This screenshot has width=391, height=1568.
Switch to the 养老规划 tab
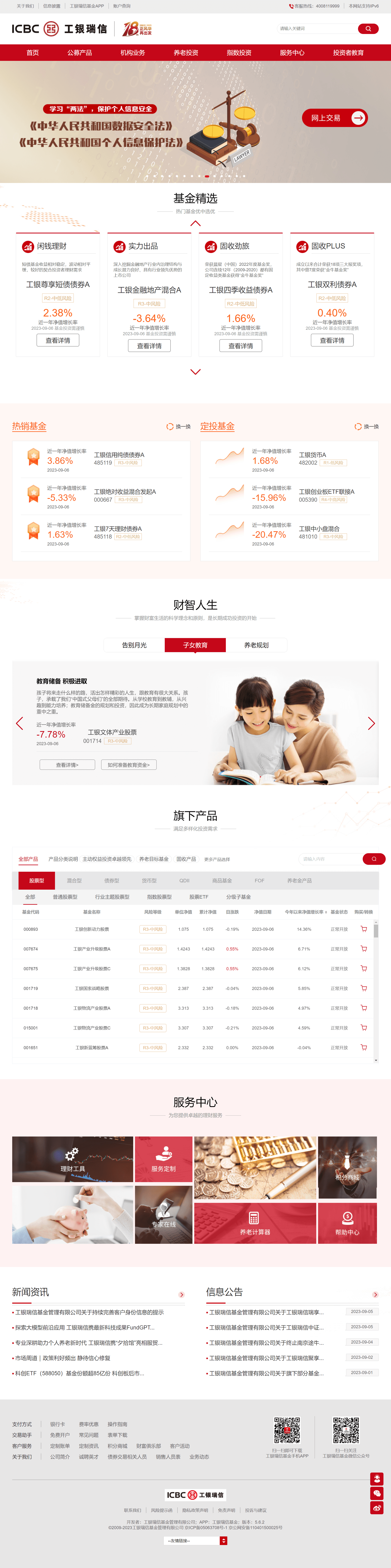(x=256, y=645)
